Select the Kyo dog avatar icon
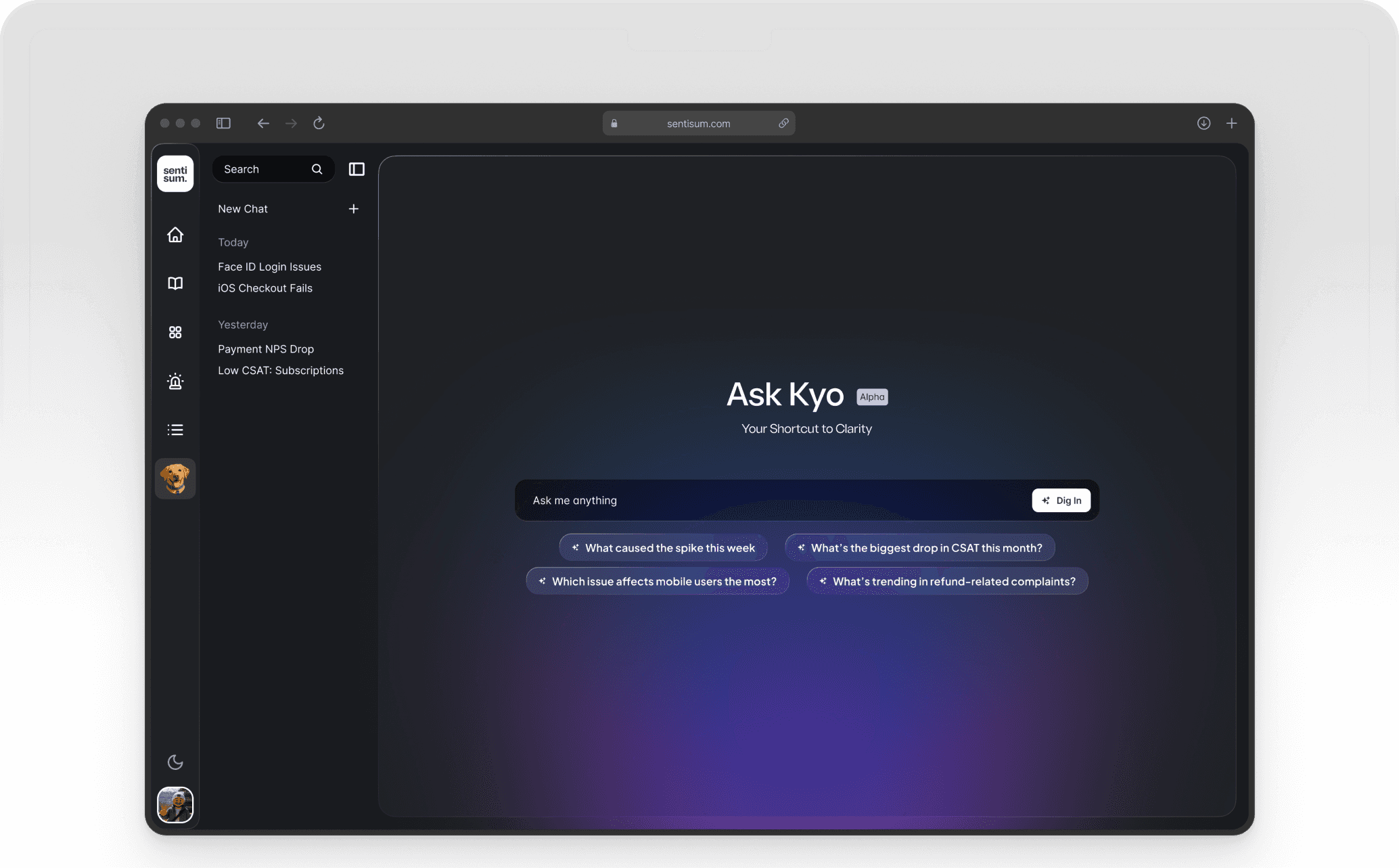This screenshot has width=1399, height=868. click(175, 479)
